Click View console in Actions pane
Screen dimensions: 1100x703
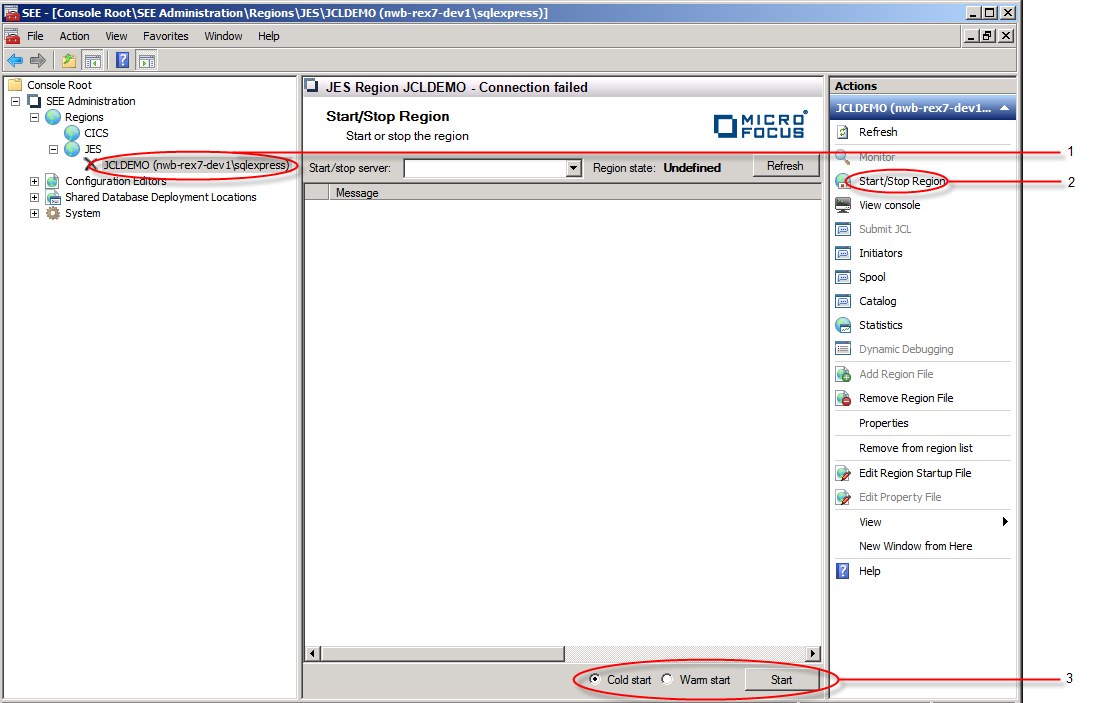(x=889, y=205)
